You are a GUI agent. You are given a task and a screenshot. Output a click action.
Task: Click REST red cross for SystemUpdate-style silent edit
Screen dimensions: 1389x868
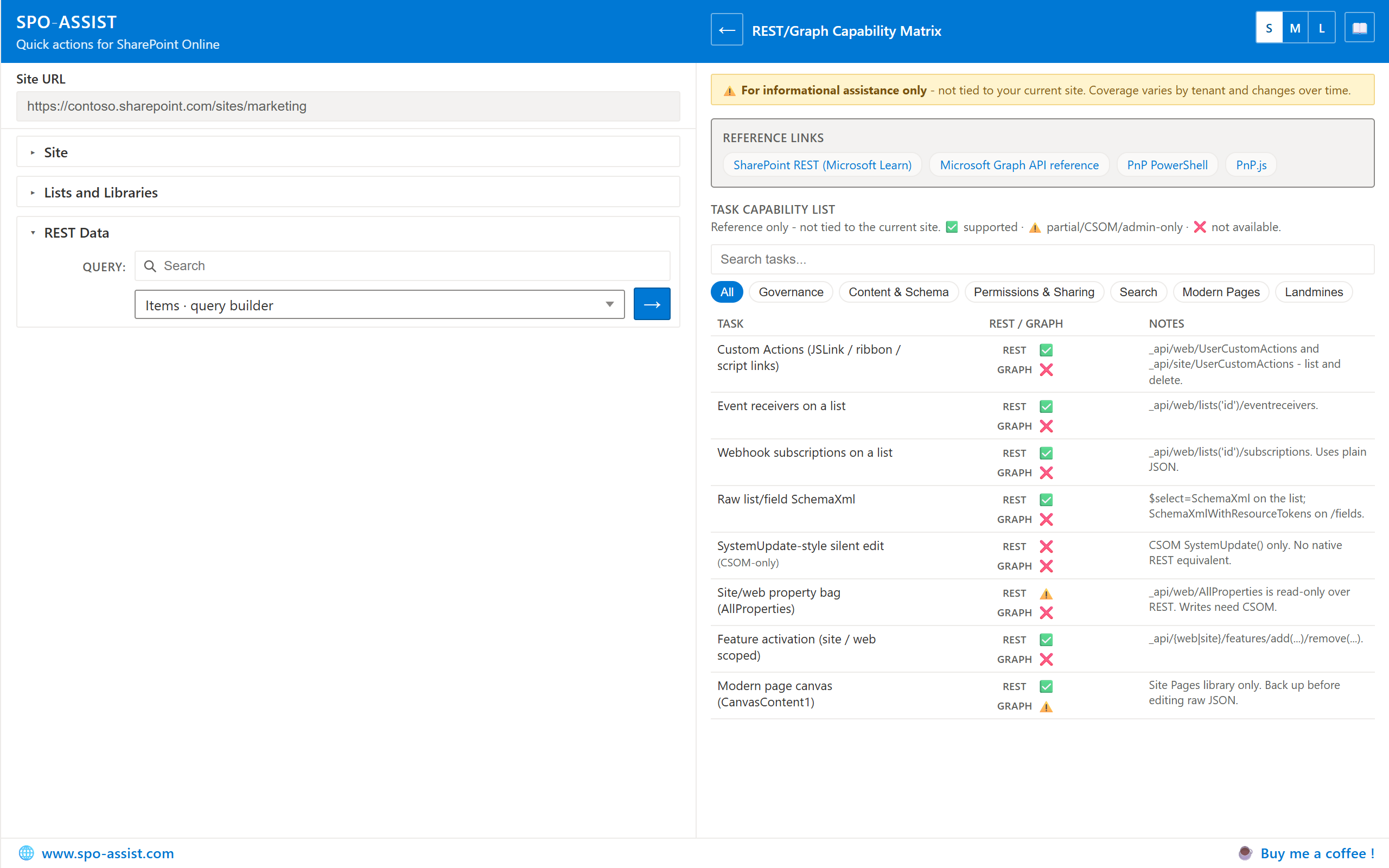click(x=1046, y=546)
